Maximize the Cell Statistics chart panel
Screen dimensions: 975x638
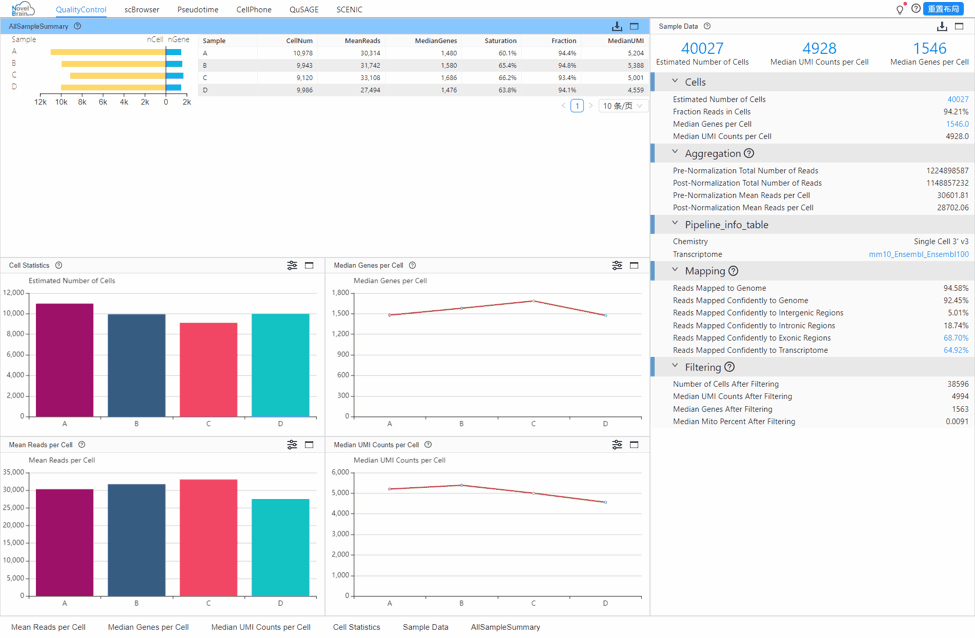click(x=309, y=265)
